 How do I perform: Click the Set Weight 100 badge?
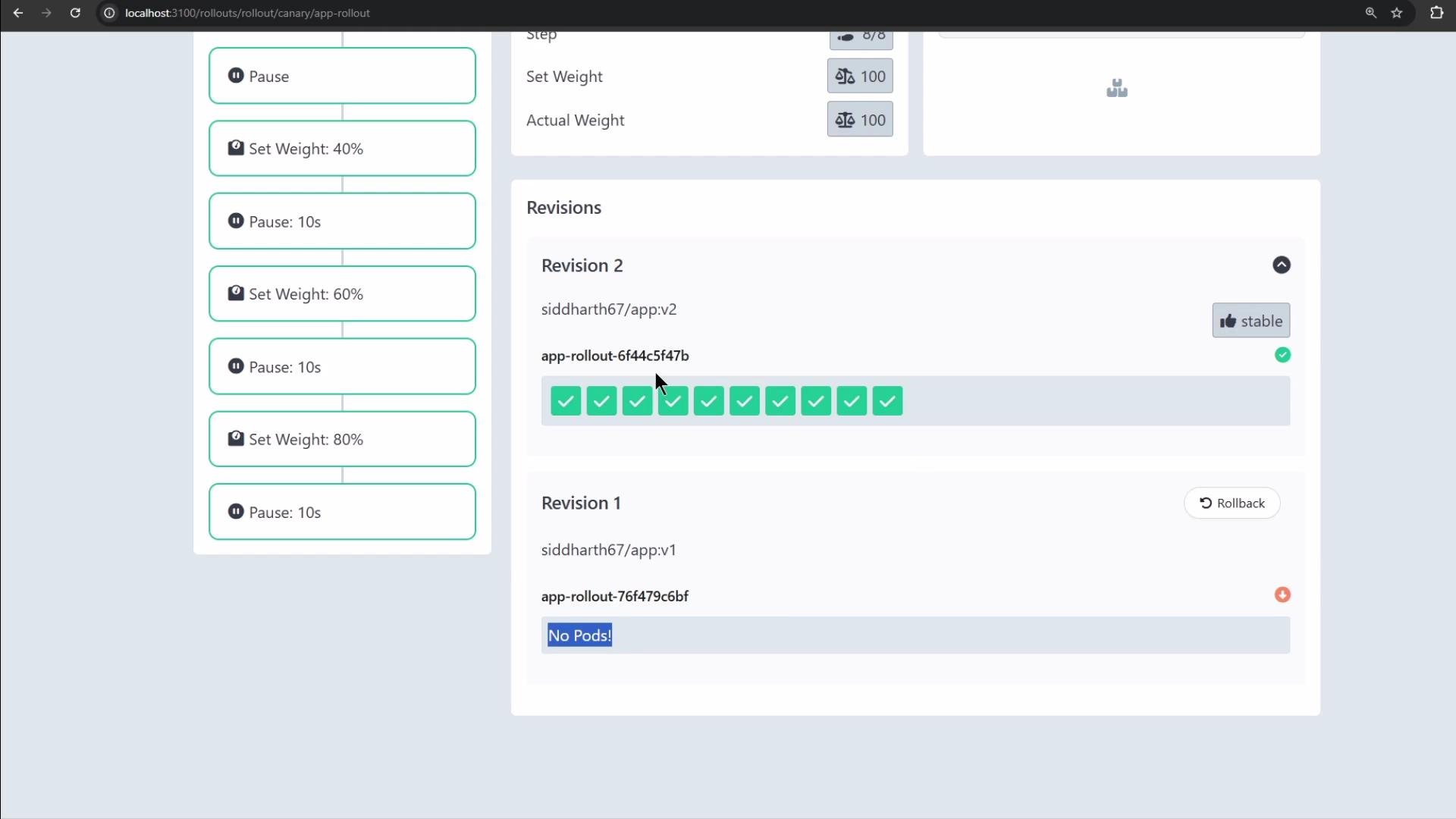pos(860,76)
